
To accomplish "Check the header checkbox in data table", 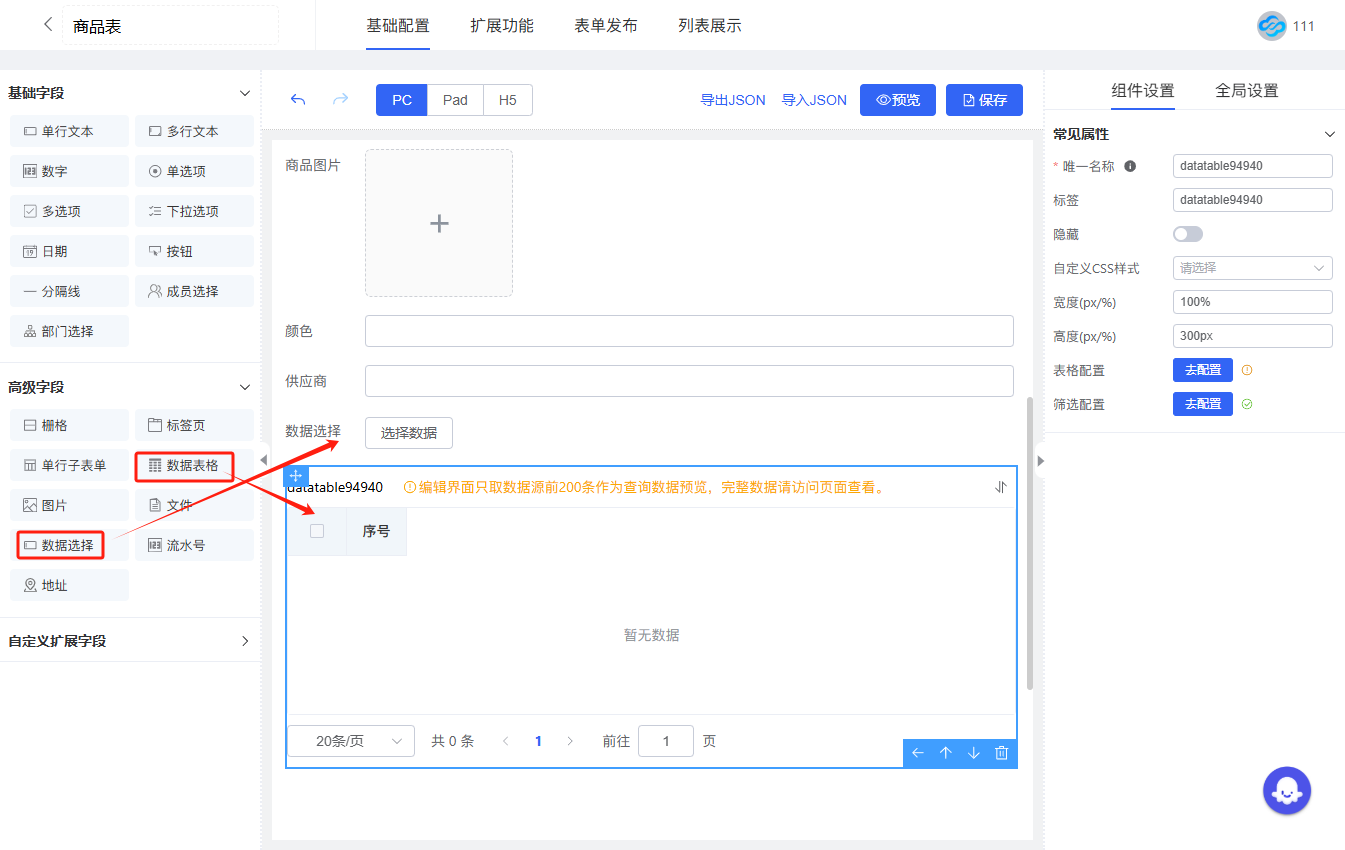I will pos(317,531).
